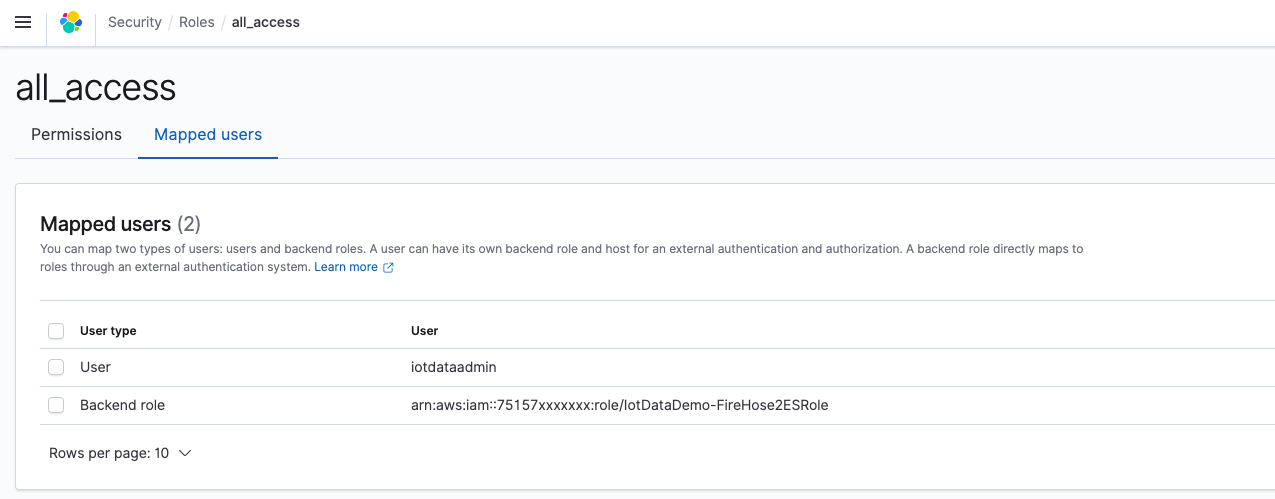The image size is (1275, 499).
Task: Sort by the User type column header
Action: (x=108, y=331)
